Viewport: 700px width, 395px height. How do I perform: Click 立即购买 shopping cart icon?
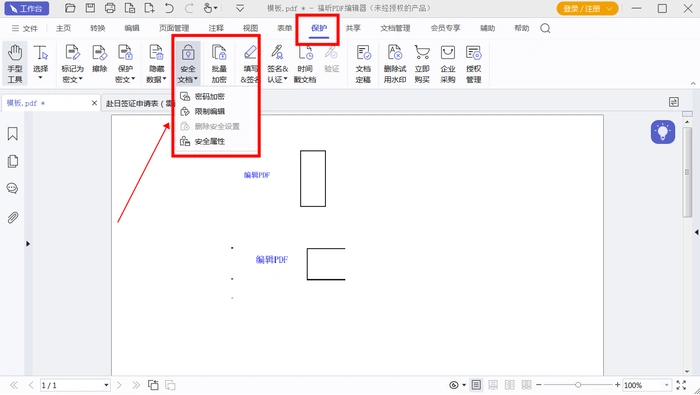click(x=422, y=63)
